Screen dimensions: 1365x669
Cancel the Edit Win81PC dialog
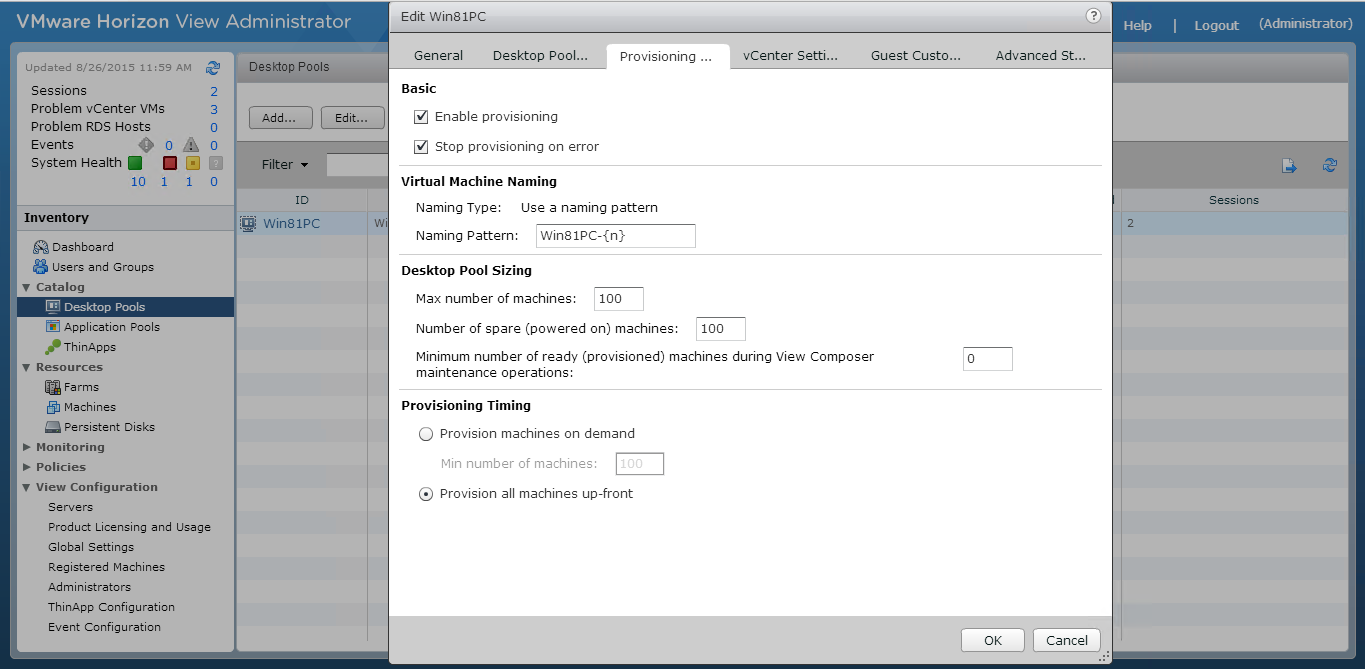[x=1067, y=641]
